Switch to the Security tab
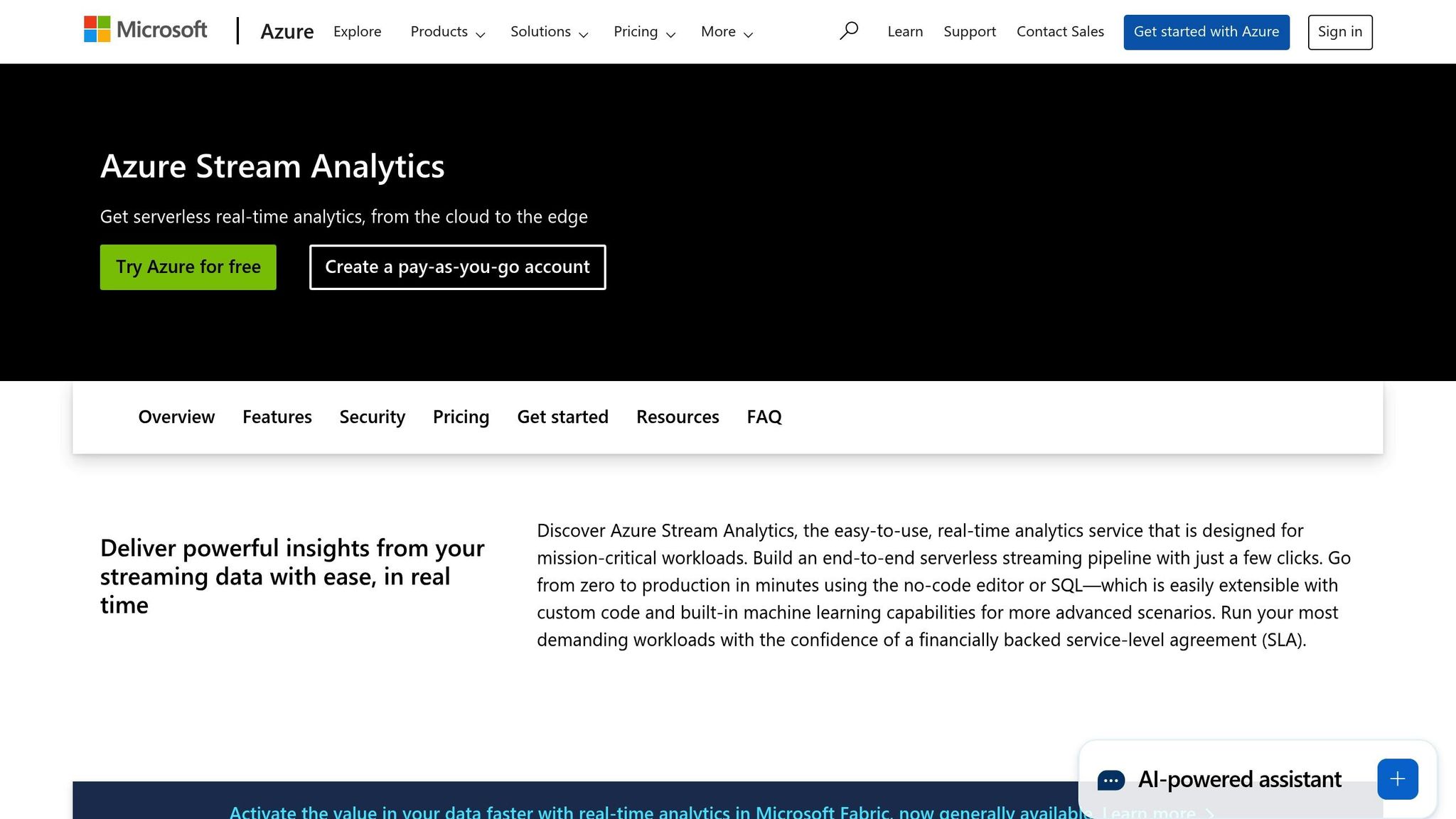 point(372,417)
